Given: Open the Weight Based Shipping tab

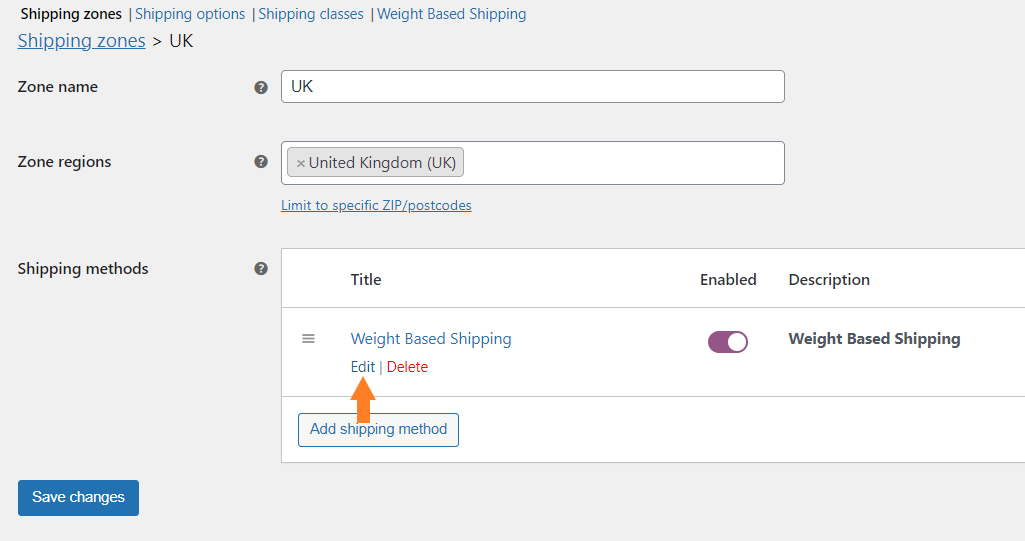Looking at the screenshot, I should (x=452, y=14).
